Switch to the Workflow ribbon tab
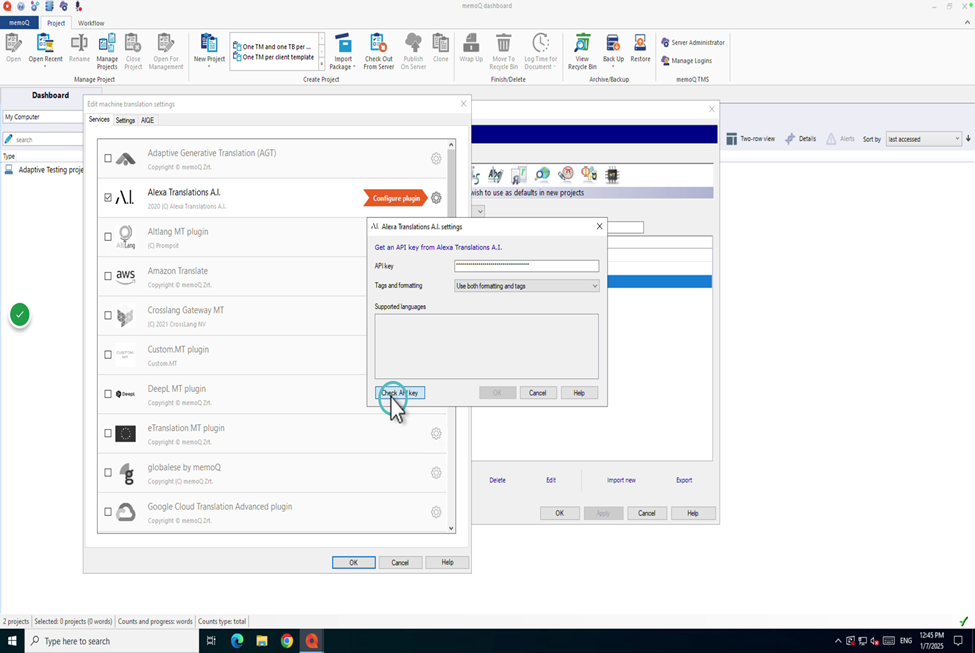Image resolution: width=975 pixels, height=653 pixels. tap(91, 23)
